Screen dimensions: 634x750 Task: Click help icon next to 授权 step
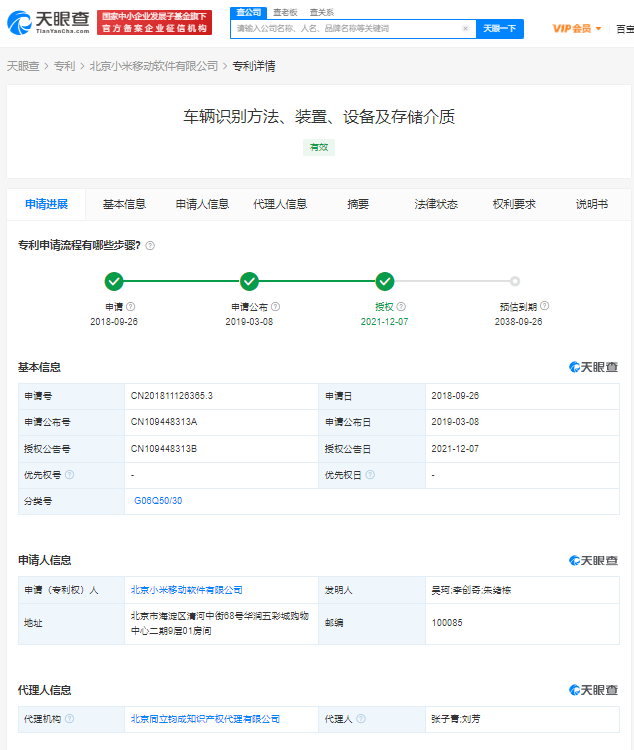pyautogui.click(x=400, y=307)
